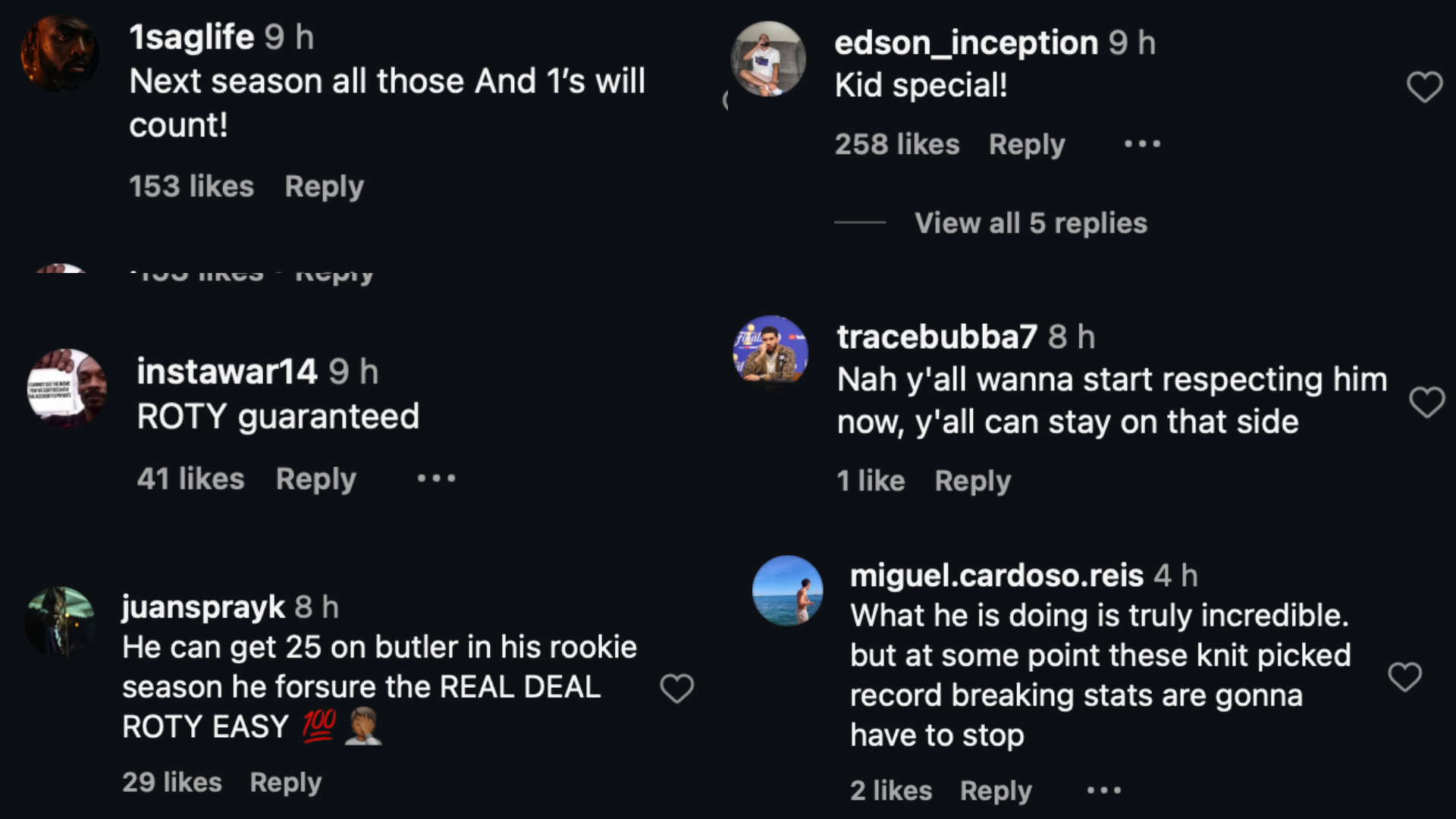1456x819 pixels.
Task: Heart the juansprayk comment about Butler
Action: click(x=676, y=689)
